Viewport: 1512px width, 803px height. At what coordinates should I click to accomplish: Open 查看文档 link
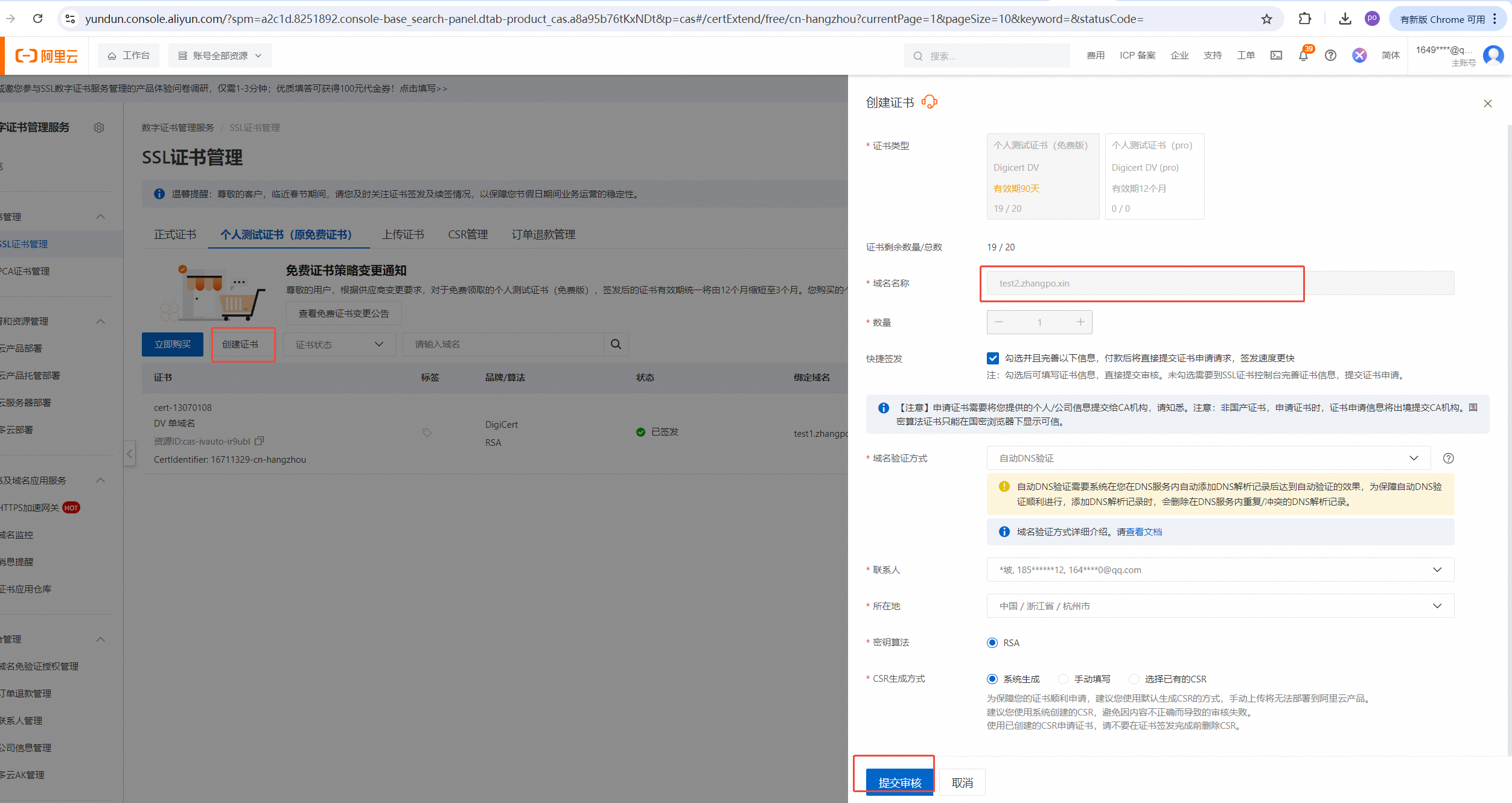coord(1144,532)
